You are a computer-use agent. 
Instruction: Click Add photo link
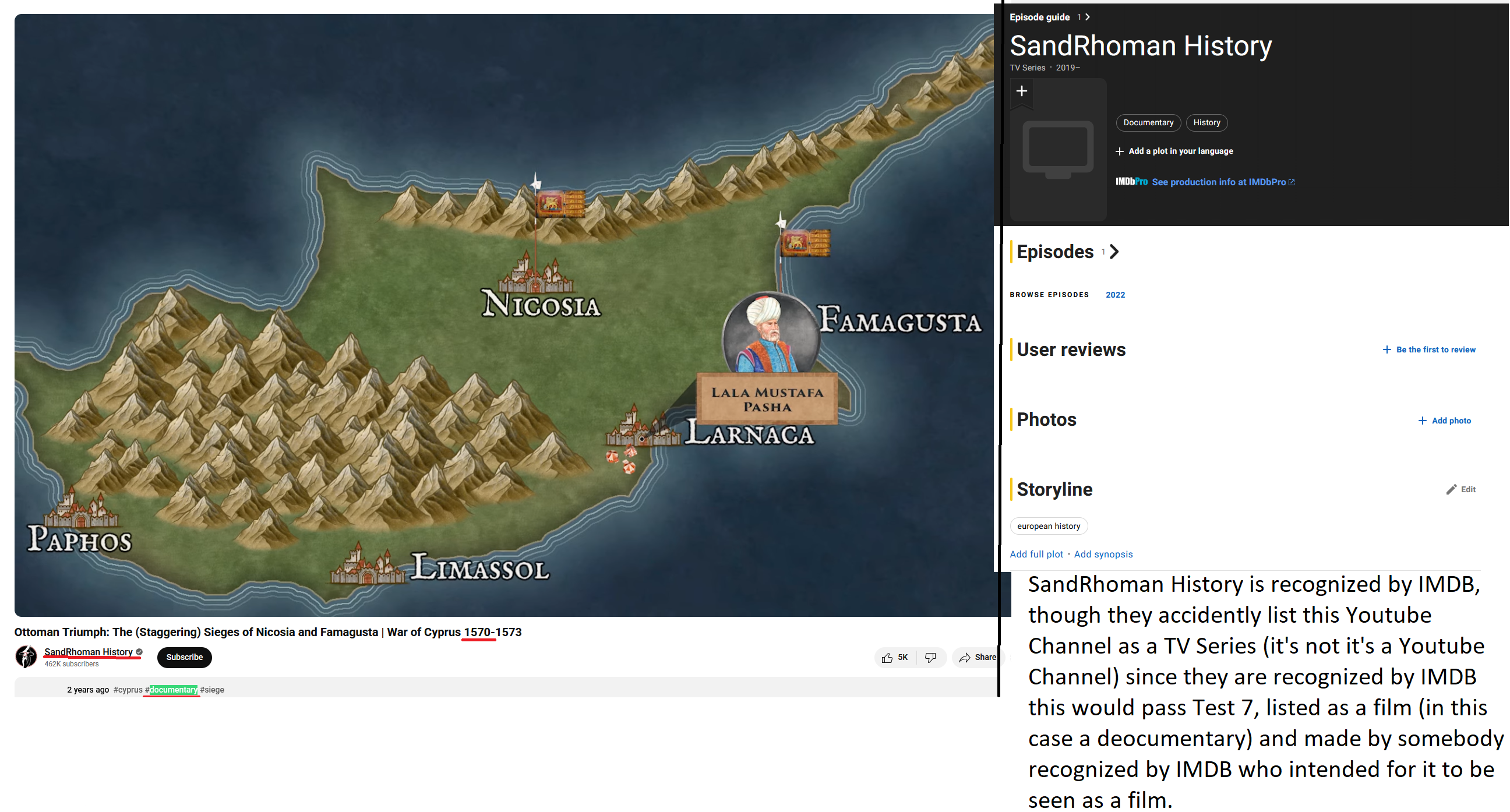tap(1451, 421)
